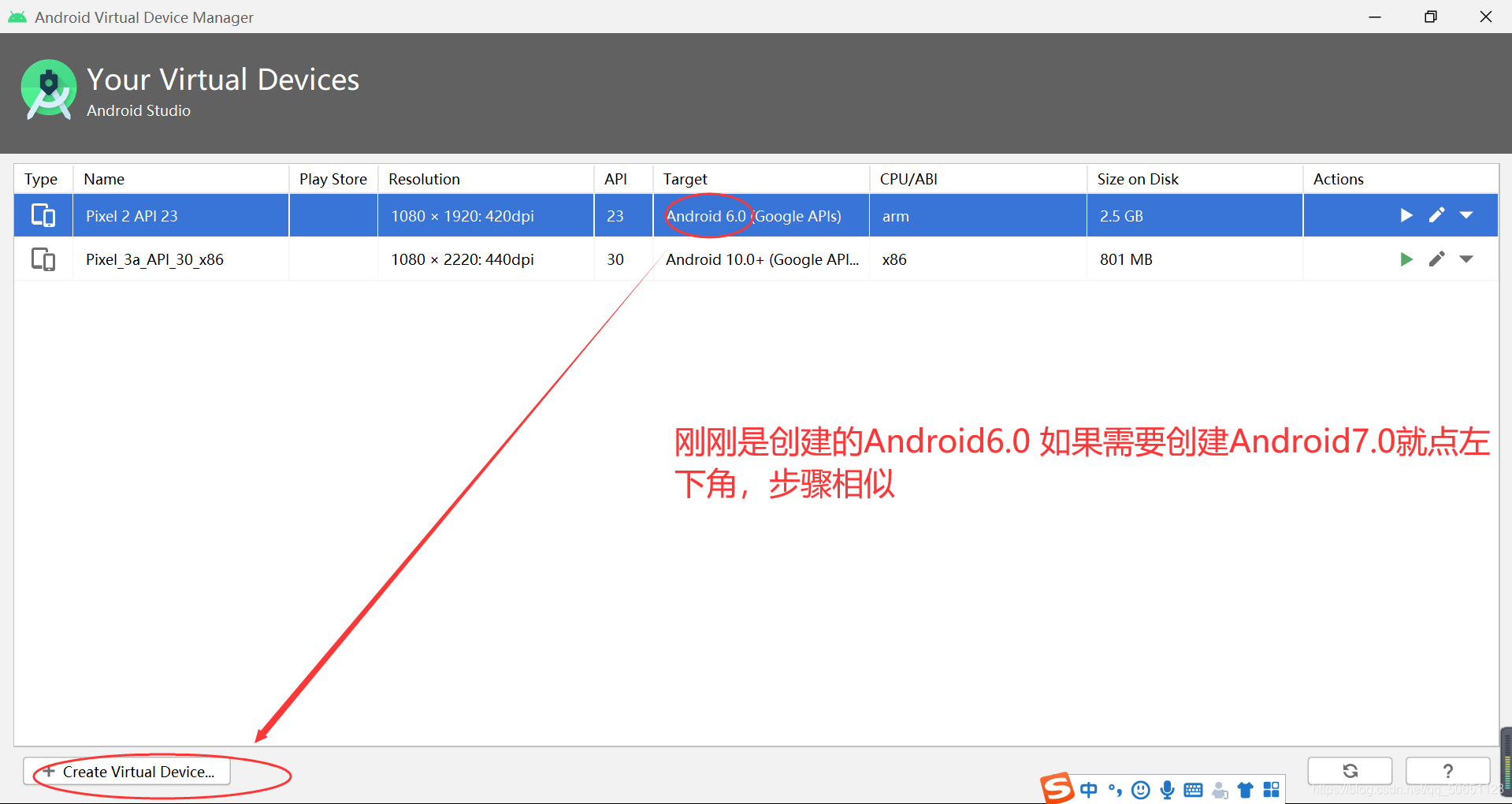This screenshot has width=1512, height=804.
Task: Click the 2.5 GB size cell
Action: click(x=1194, y=216)
